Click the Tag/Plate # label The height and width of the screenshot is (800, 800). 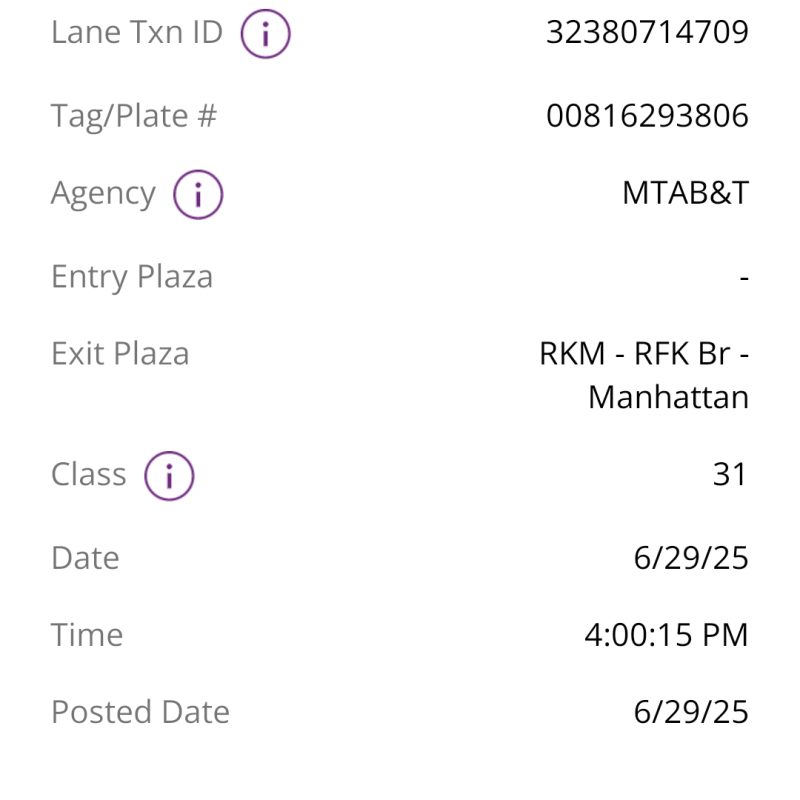tap(133, 117)
